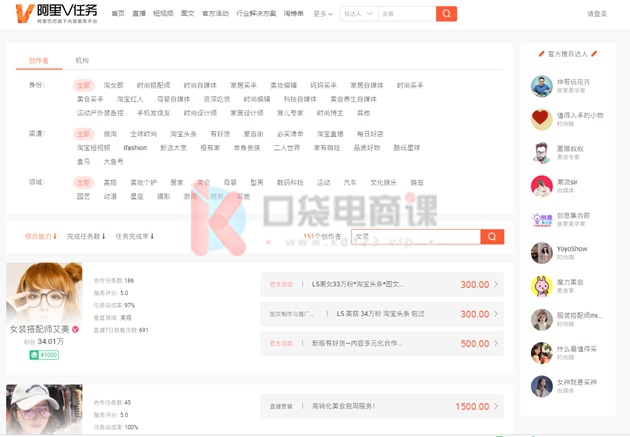Switch to the 创作者 tab
This screenshot has height=437, width=630.
[39, 61]
